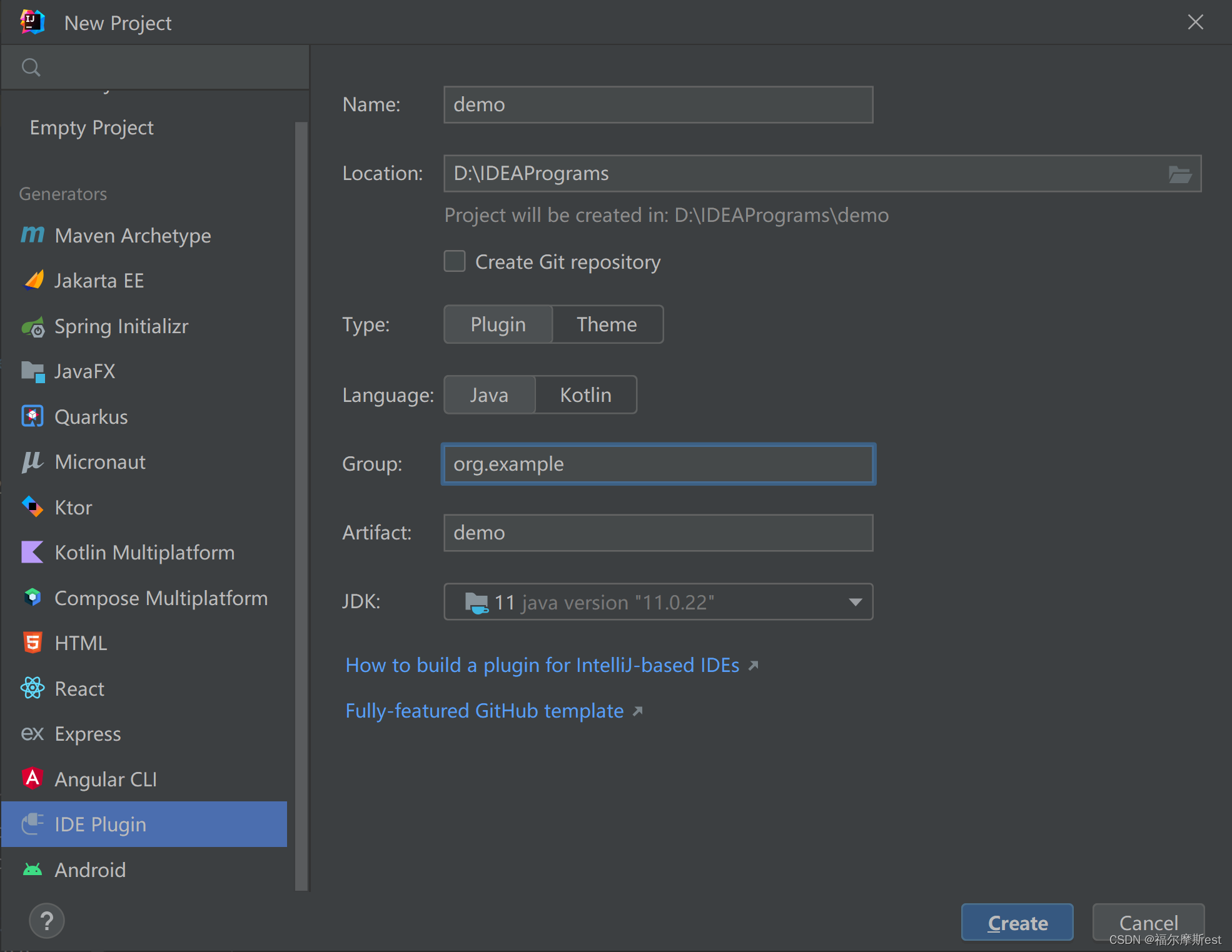The width and height of the screenshot is (1232, 952).
Task: Open the Fully-featured GitHub template link
Action: tap(485, 711)
